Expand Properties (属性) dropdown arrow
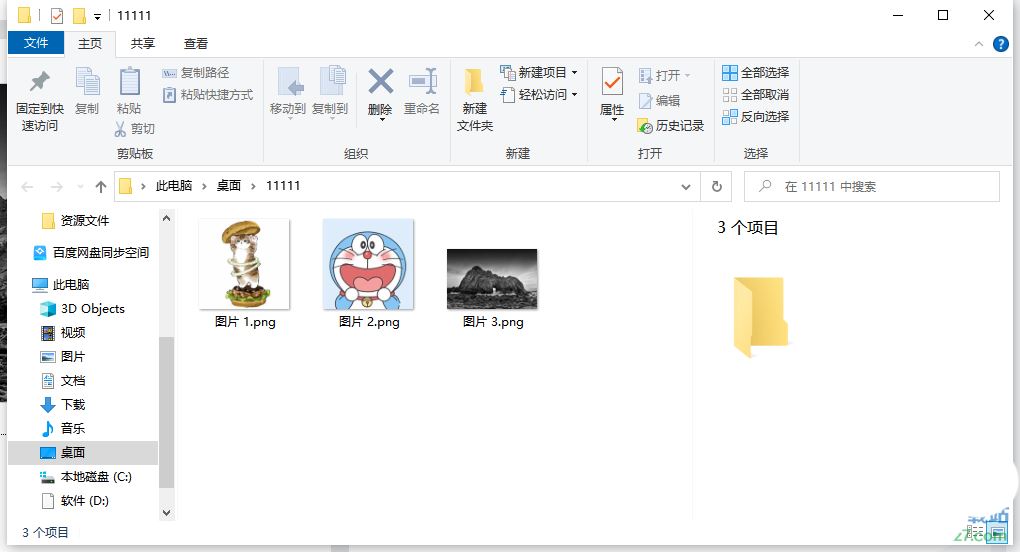This screenshot has height=552, width=1020. point(612,120)
